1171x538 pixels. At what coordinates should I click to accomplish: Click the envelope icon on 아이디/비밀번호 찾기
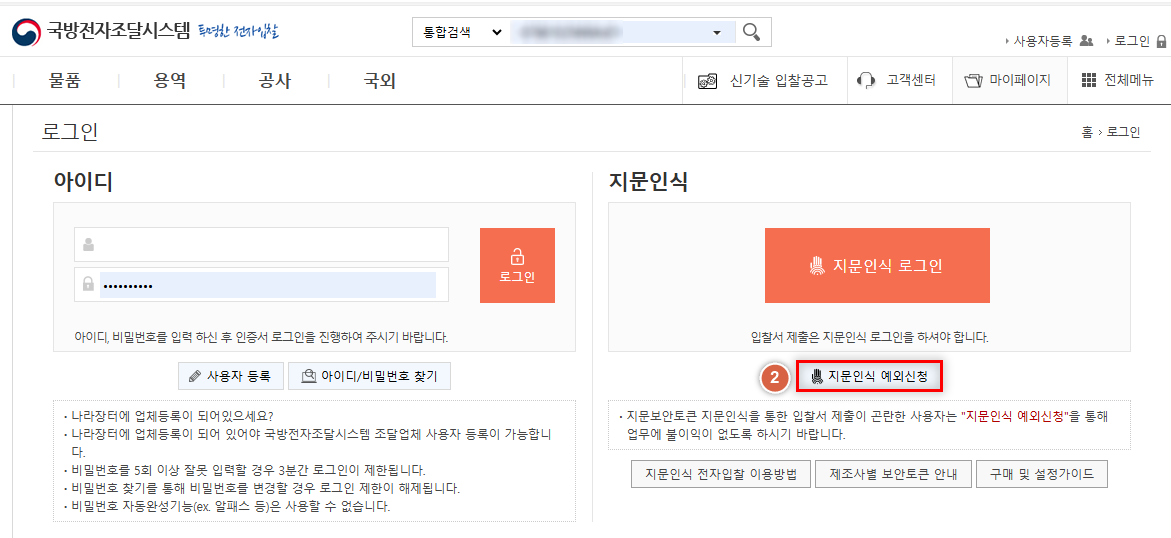tap(308, 376)
